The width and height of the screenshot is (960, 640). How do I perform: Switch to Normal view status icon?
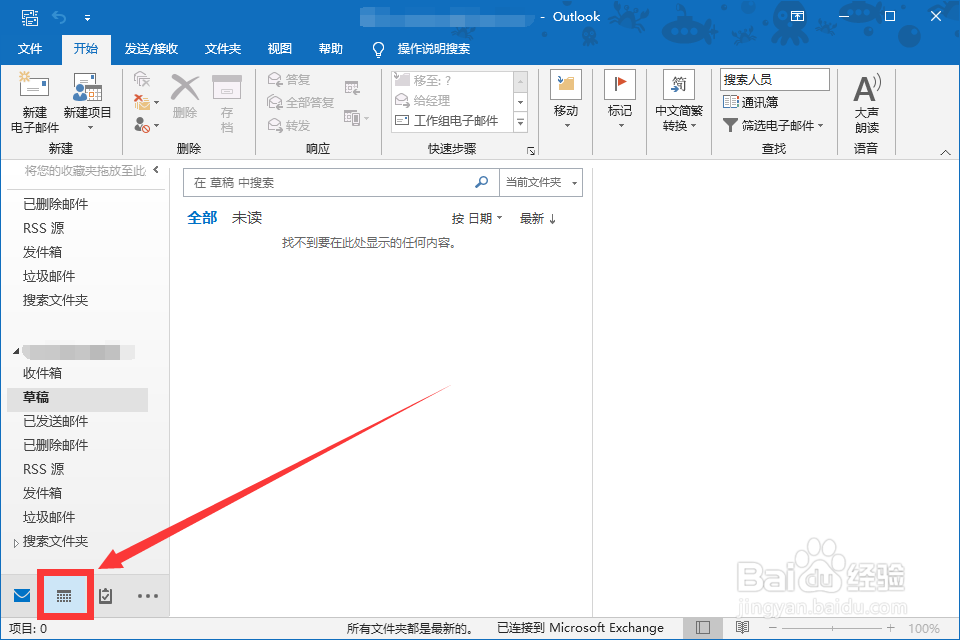pyautogui.click(x=703, y=628)
